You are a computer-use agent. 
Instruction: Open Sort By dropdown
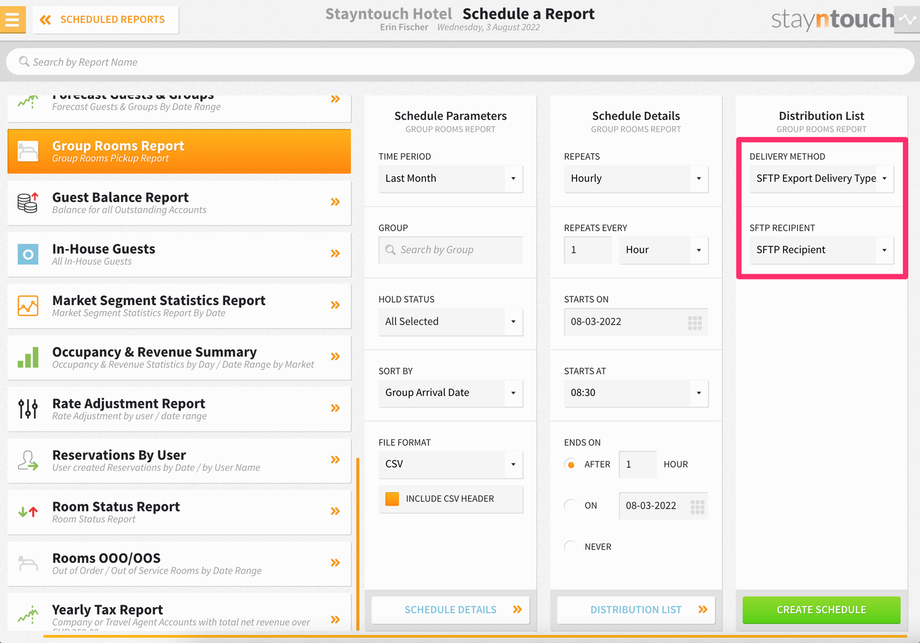(451, 392)
